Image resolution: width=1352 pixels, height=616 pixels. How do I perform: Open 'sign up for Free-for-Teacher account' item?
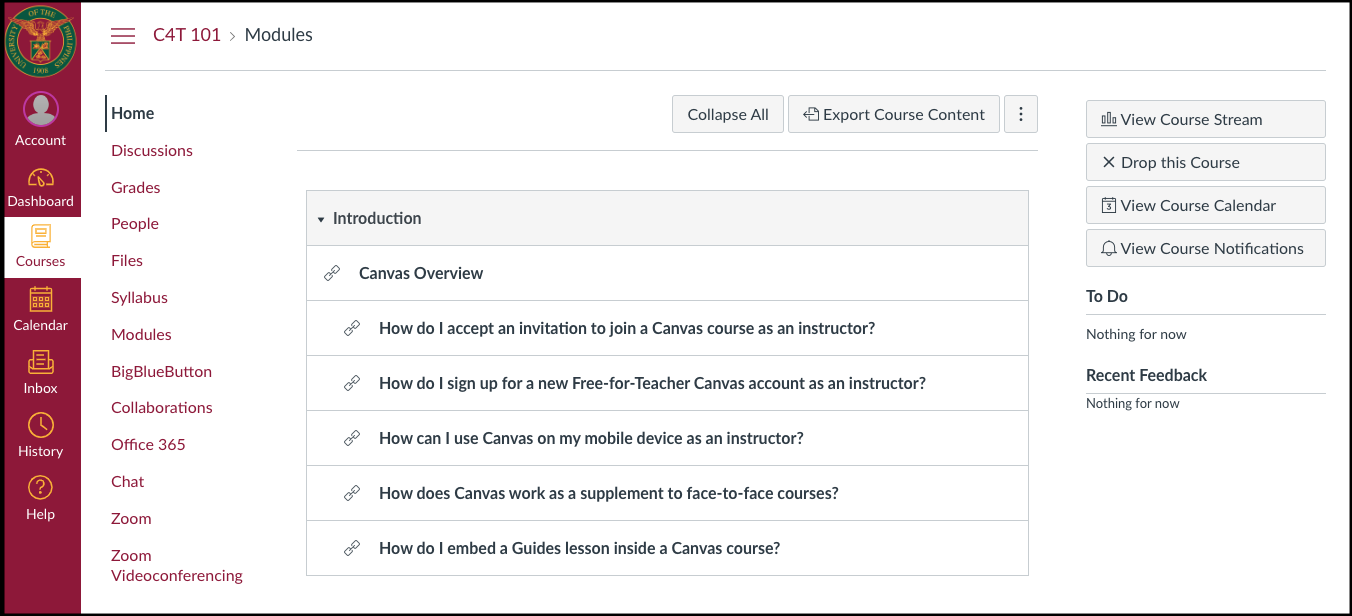(652, 383)
